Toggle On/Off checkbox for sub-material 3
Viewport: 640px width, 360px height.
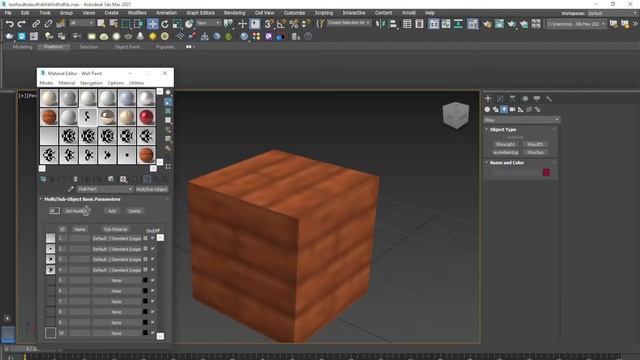(x=153, y=259)
